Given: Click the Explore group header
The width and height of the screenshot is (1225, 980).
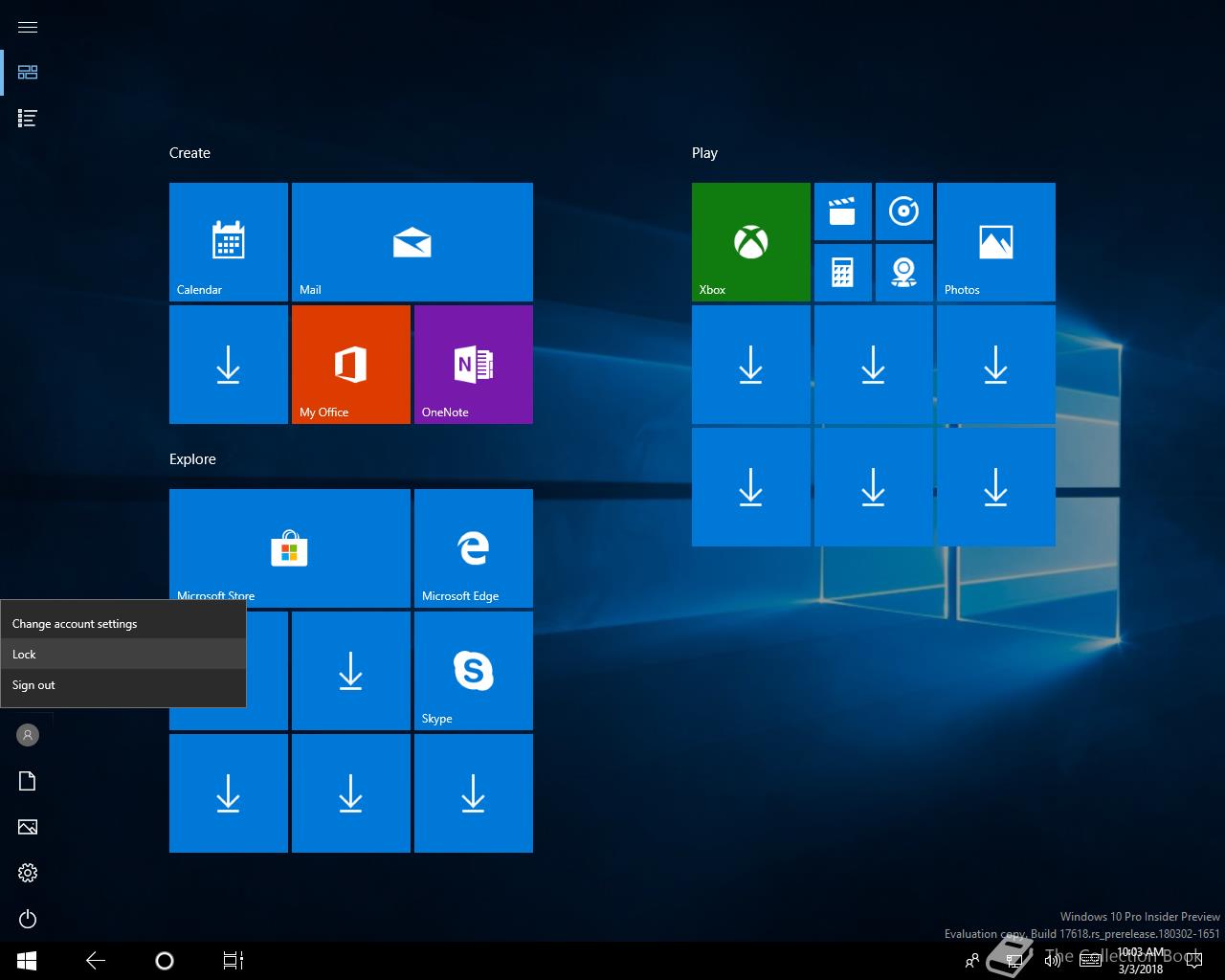Looking at the screenshot, I should [192, 459].
